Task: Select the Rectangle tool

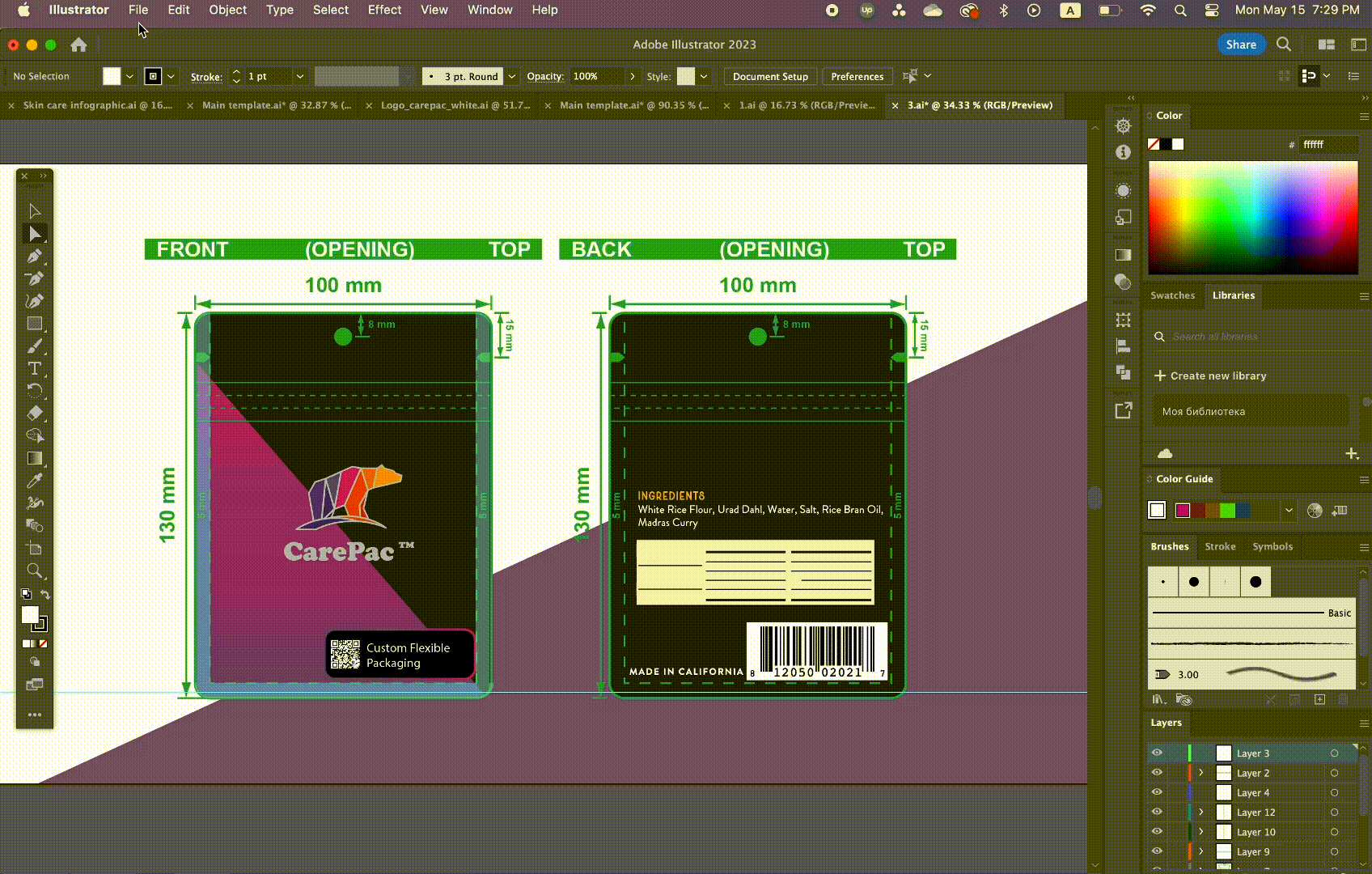Action: pos(35,324)
